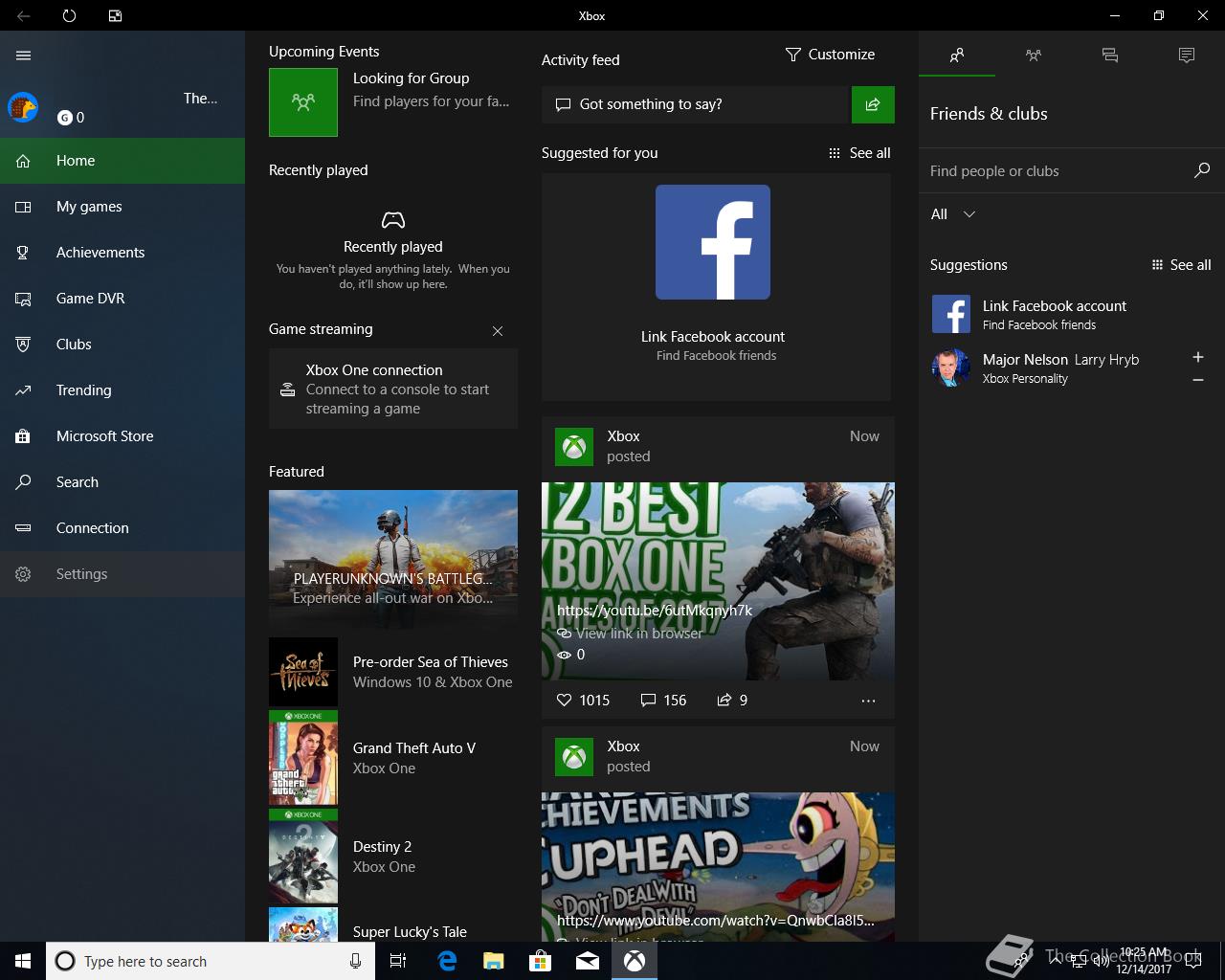1225x980 pixels.
Task: Open the Mail app on the taskbar
Action: pyautogui.click(x=588, y=961)
